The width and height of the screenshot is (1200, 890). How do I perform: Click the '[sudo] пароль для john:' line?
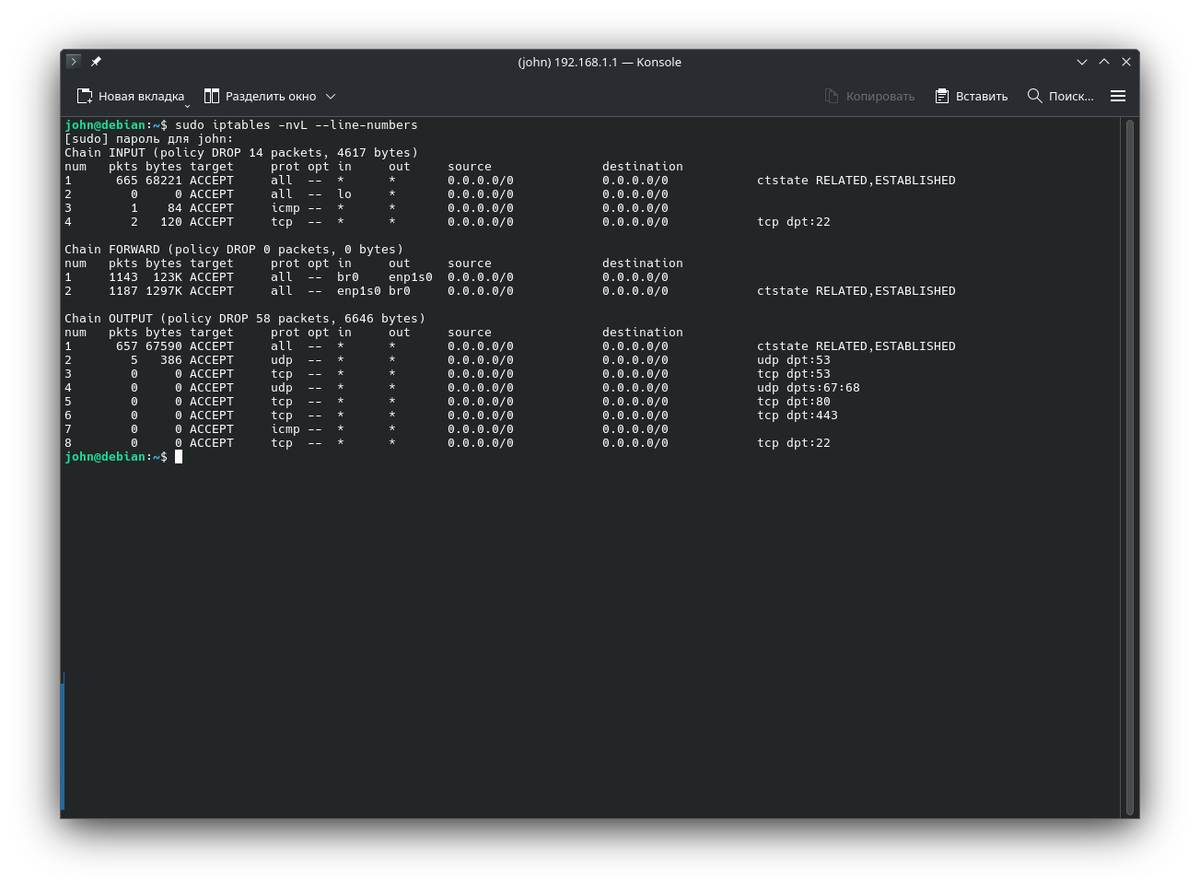(149, 139)
